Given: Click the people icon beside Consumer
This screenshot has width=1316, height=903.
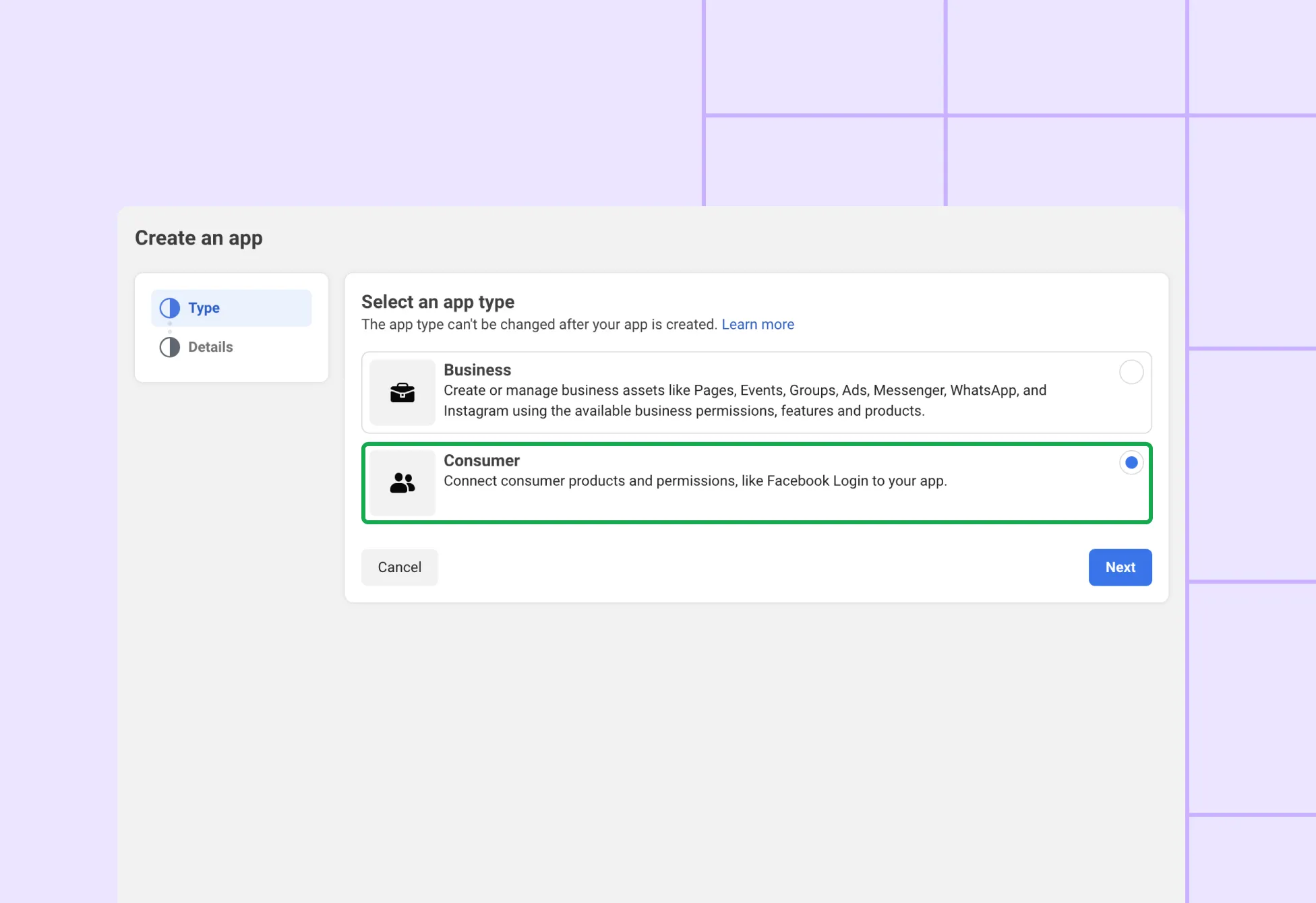Looking at the screenshot, I should coord(402,482).
